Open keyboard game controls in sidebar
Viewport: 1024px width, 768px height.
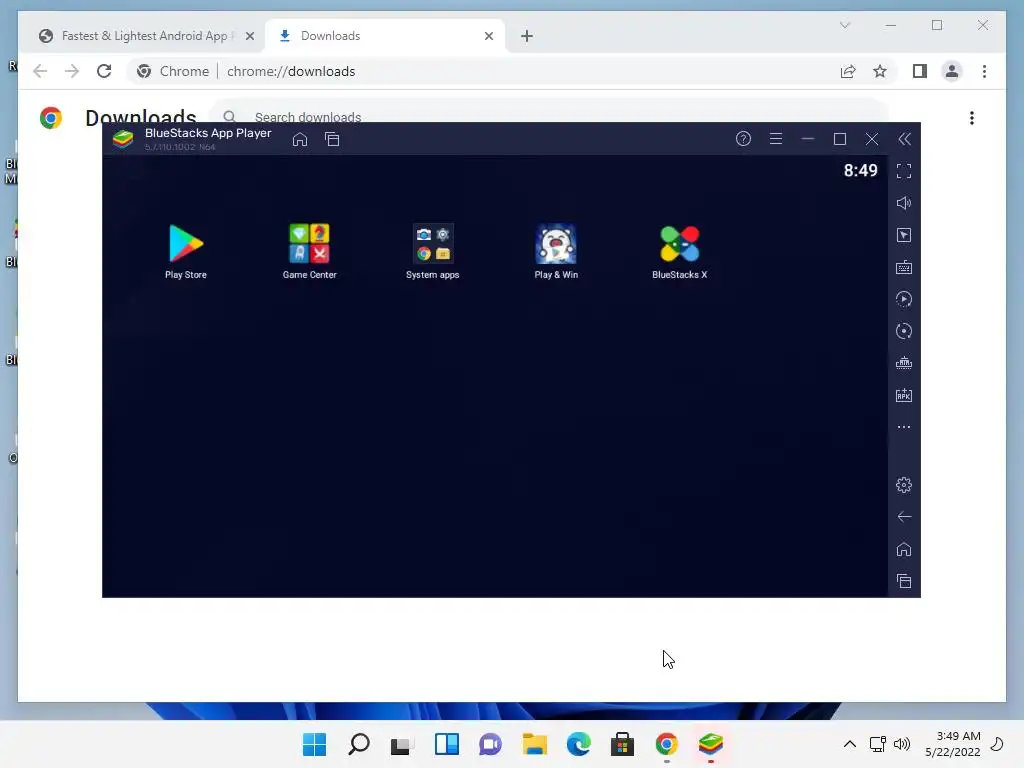[x=904, y=267]
